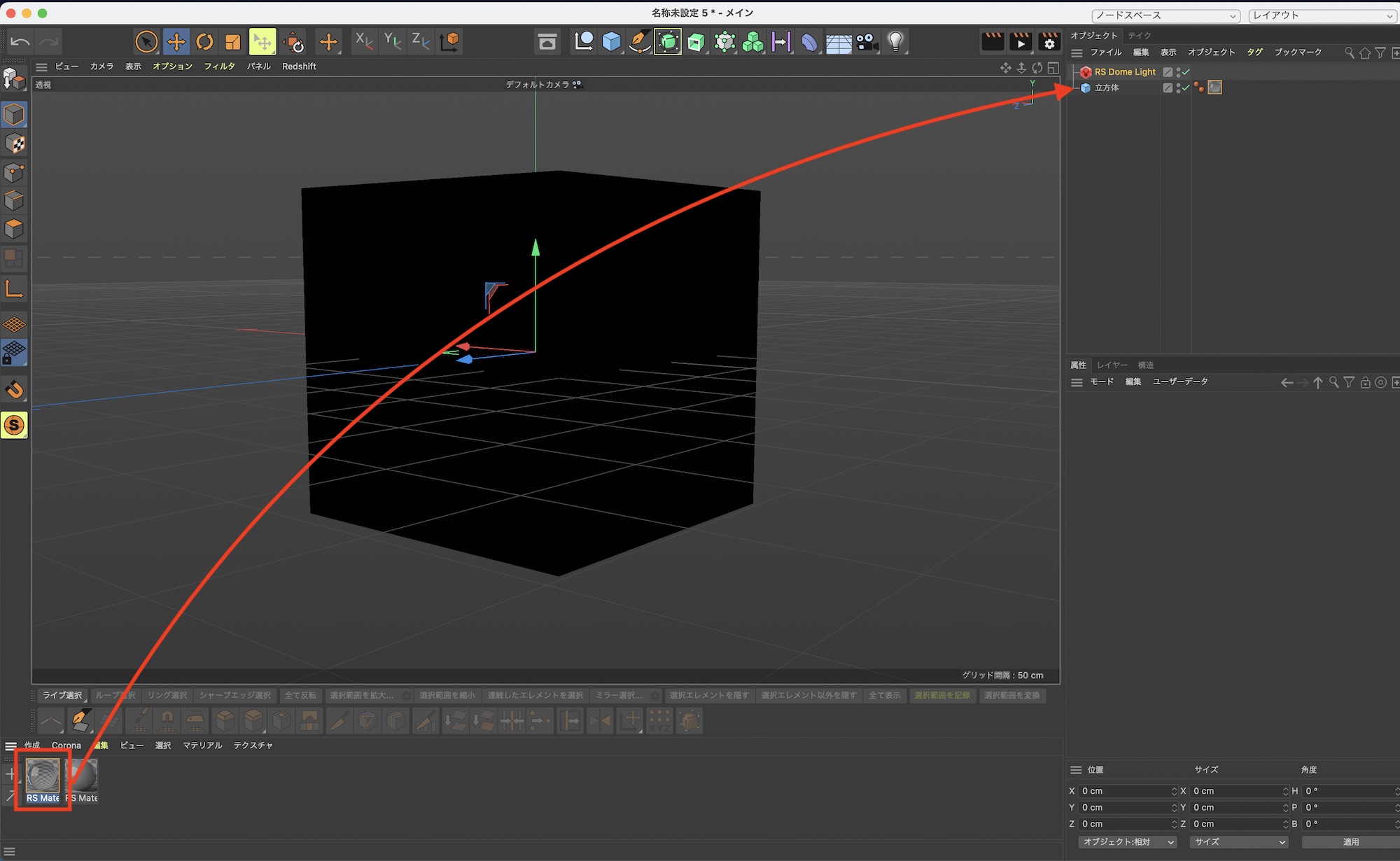This screenshot has height=861, width=1400.
Task: Toggle Y axis lock
Action: point(392,41)
